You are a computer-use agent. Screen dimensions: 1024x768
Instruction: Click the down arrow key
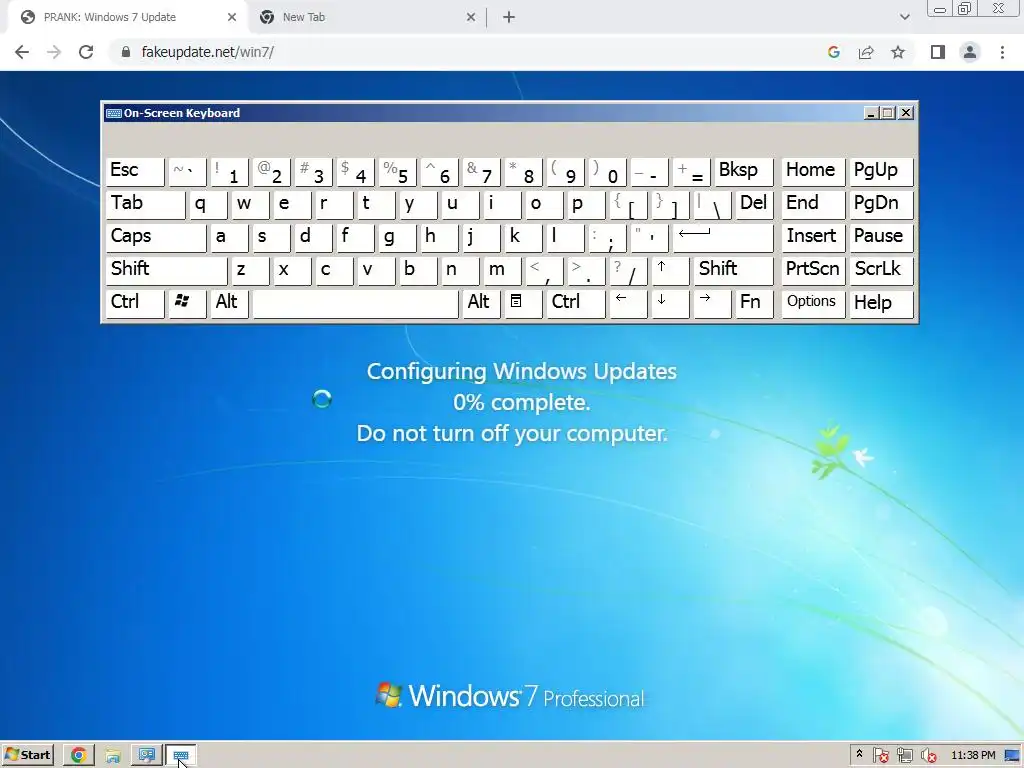[670, 303]
